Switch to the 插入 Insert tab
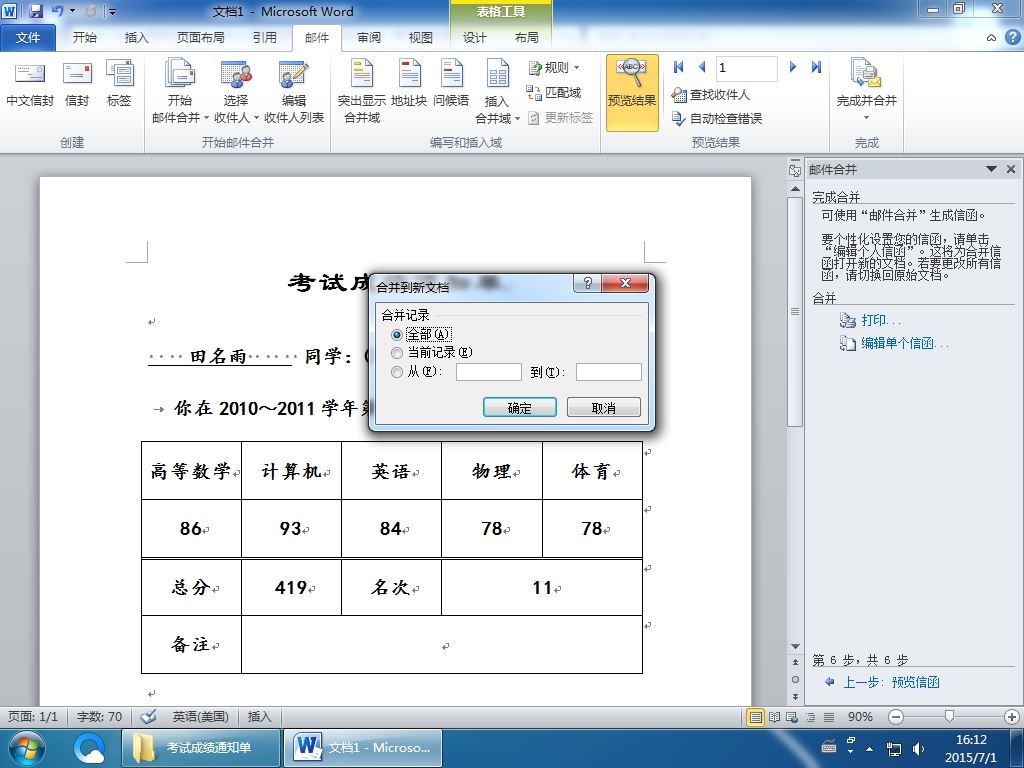Image resolution: width=1024 pixels, height=768 pixels. pos(136,37)
